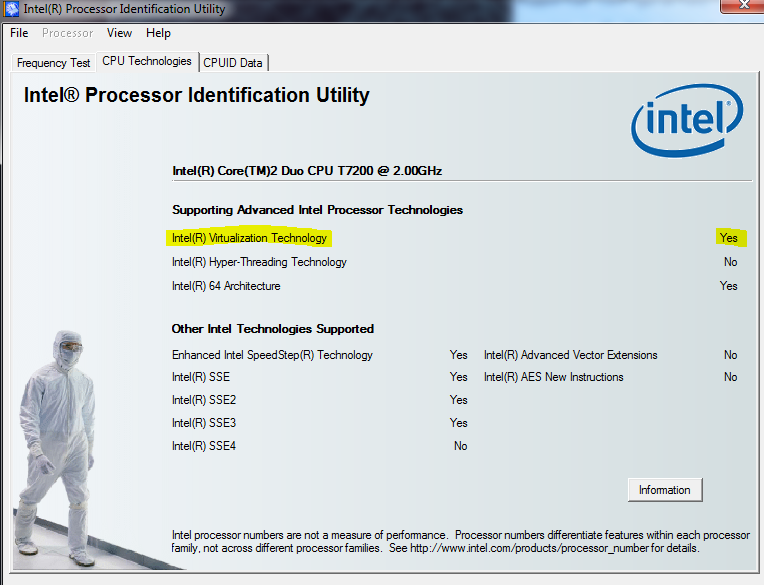The height and width of the screenshot is (585, 764).
Task: Open the File menu
Action: click(x=19, y=33)
